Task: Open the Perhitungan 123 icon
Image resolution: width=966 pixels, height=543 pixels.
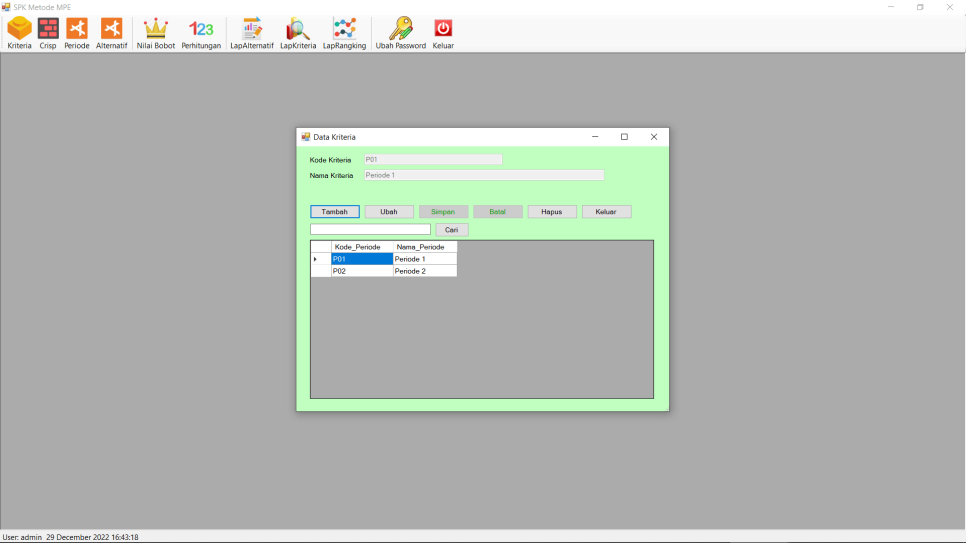Action: point(201,33)
